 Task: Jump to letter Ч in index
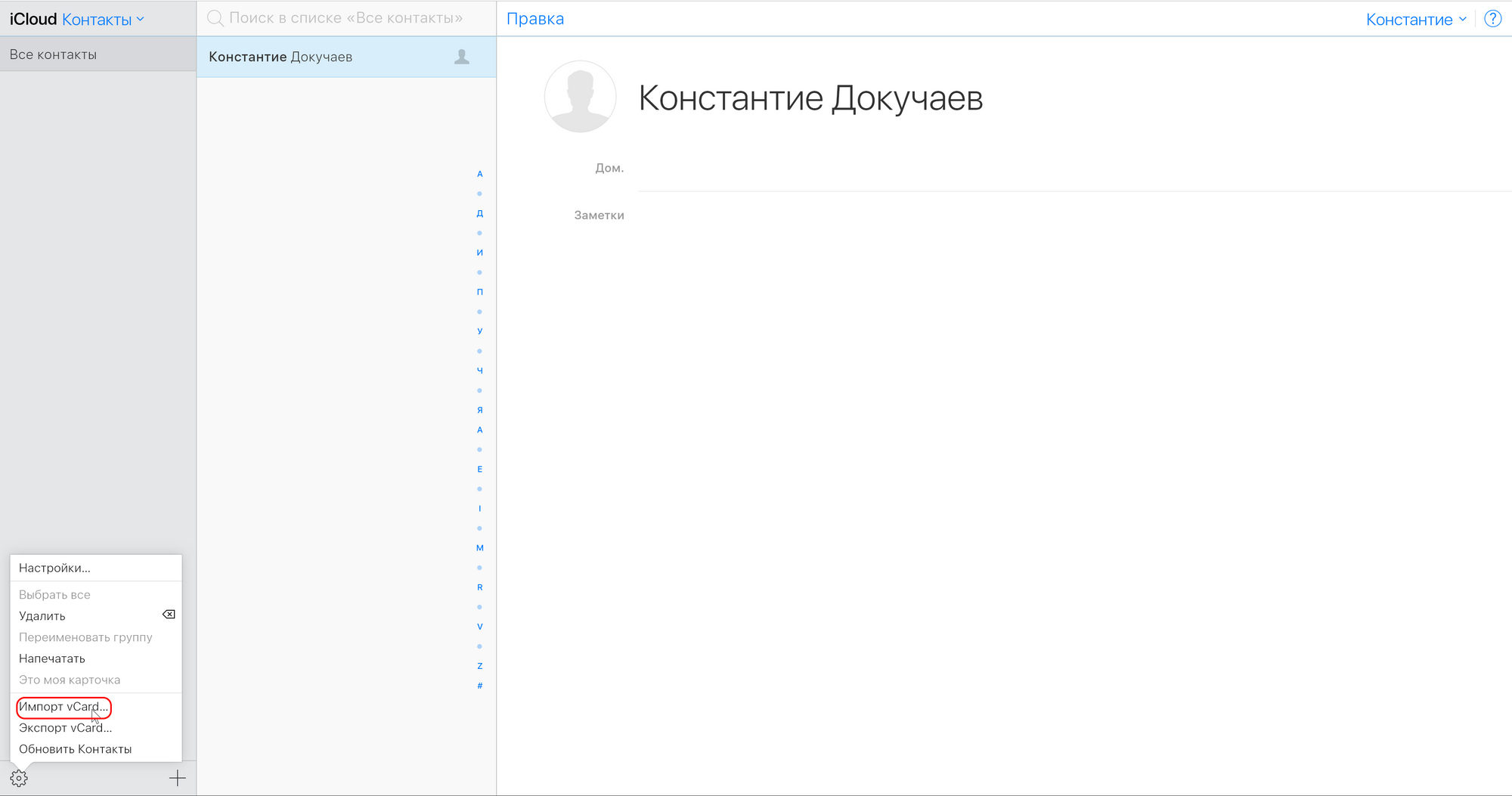(479, 370)
